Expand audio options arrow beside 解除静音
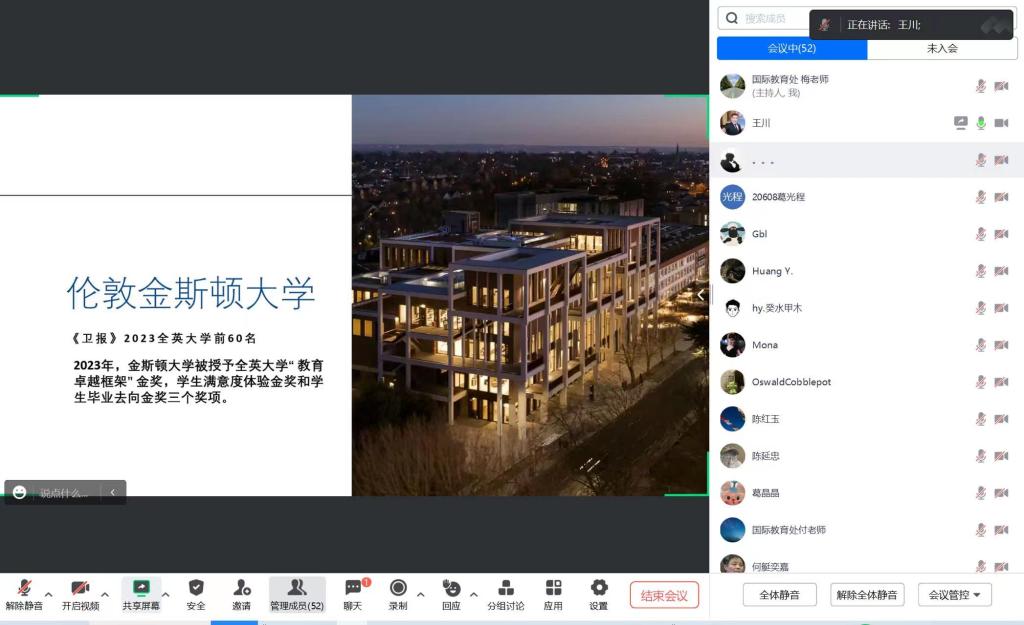Viewport: 1024px width, 625px height. click(x=49, y=595)
